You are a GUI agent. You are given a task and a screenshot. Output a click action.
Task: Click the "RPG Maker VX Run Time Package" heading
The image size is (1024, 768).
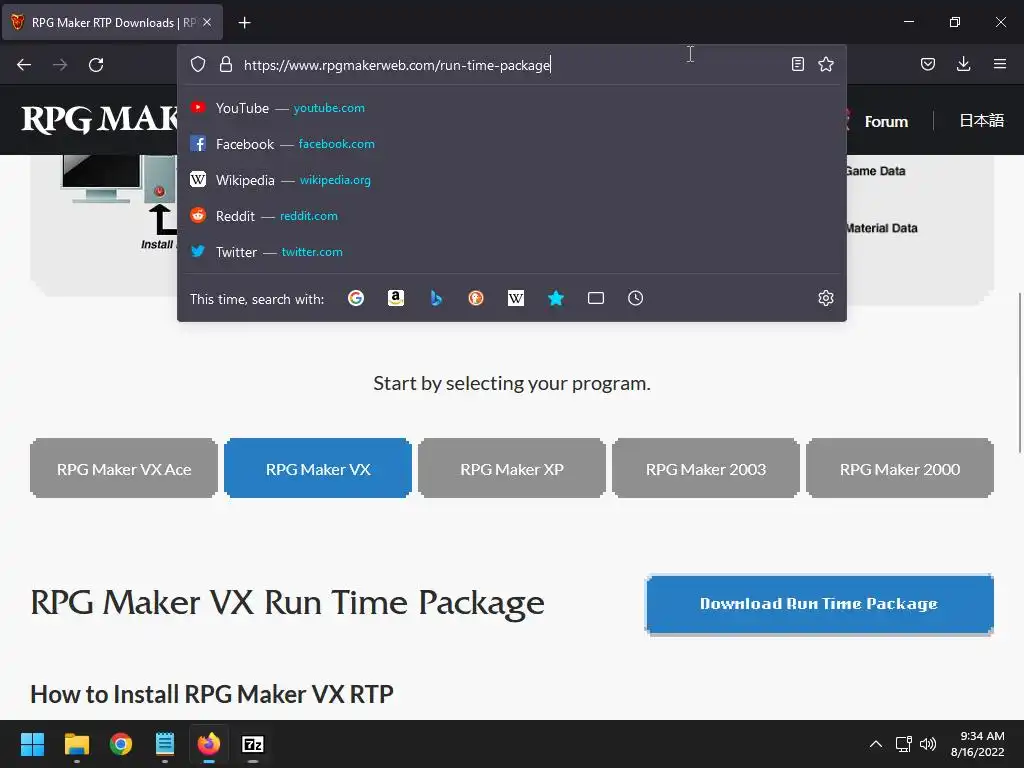(287, 602)
